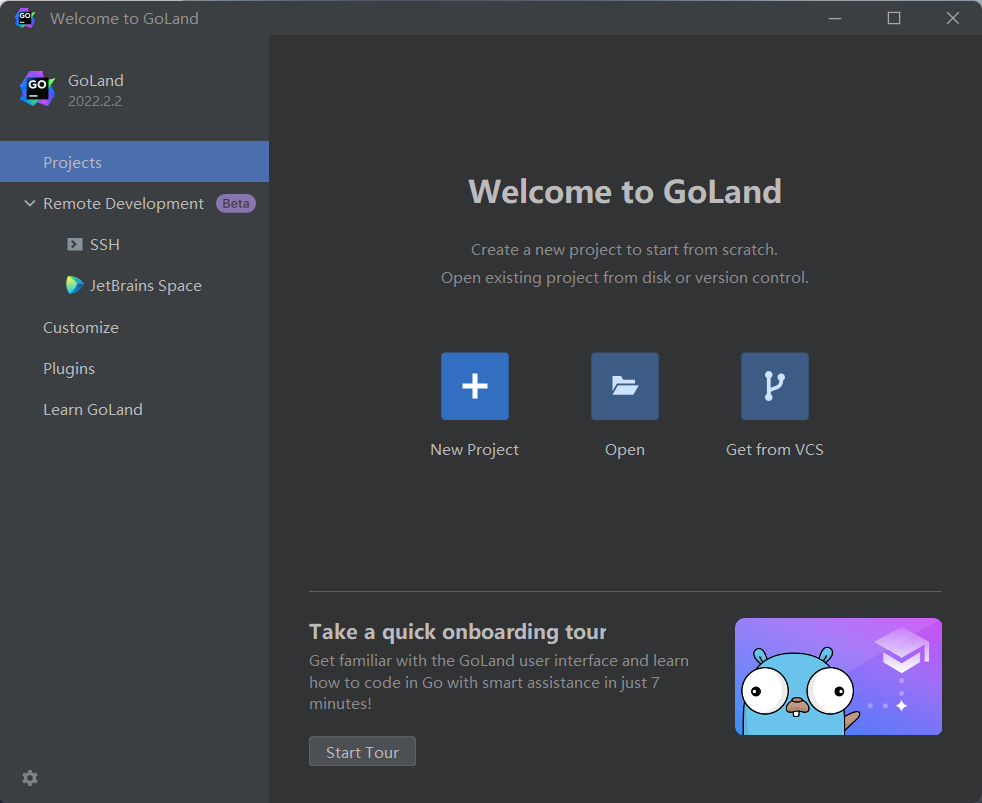Click the New Project plus icon
Viewport: 982px width, 803px height.
(475, 386)
